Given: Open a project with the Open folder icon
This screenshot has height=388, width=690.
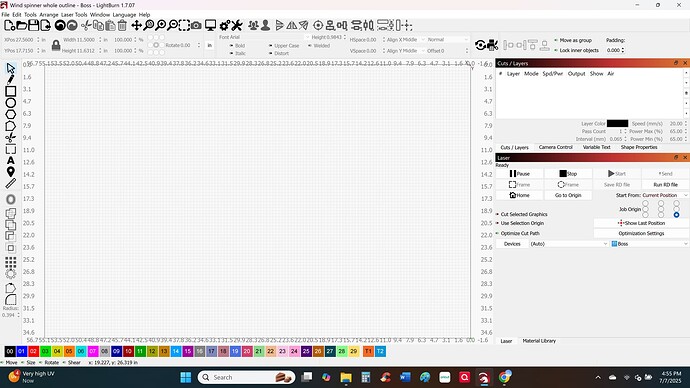Looking at the screenshot, I should click(x=21, y=26).
